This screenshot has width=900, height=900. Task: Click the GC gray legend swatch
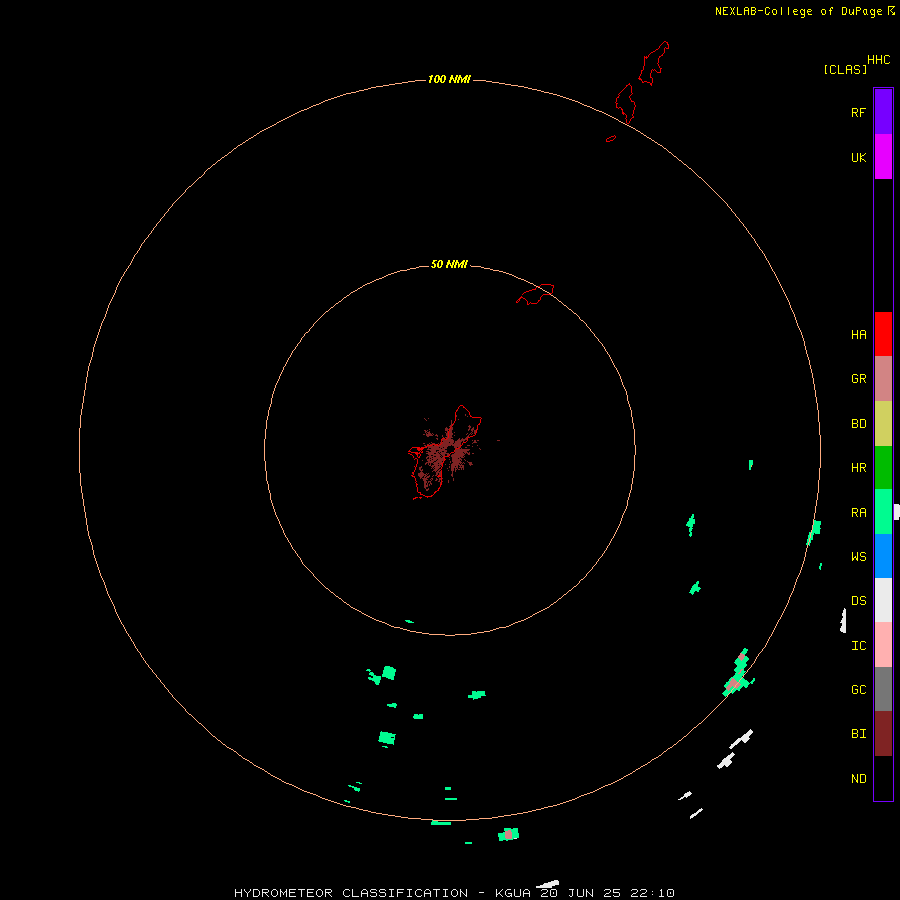[883, 689]
